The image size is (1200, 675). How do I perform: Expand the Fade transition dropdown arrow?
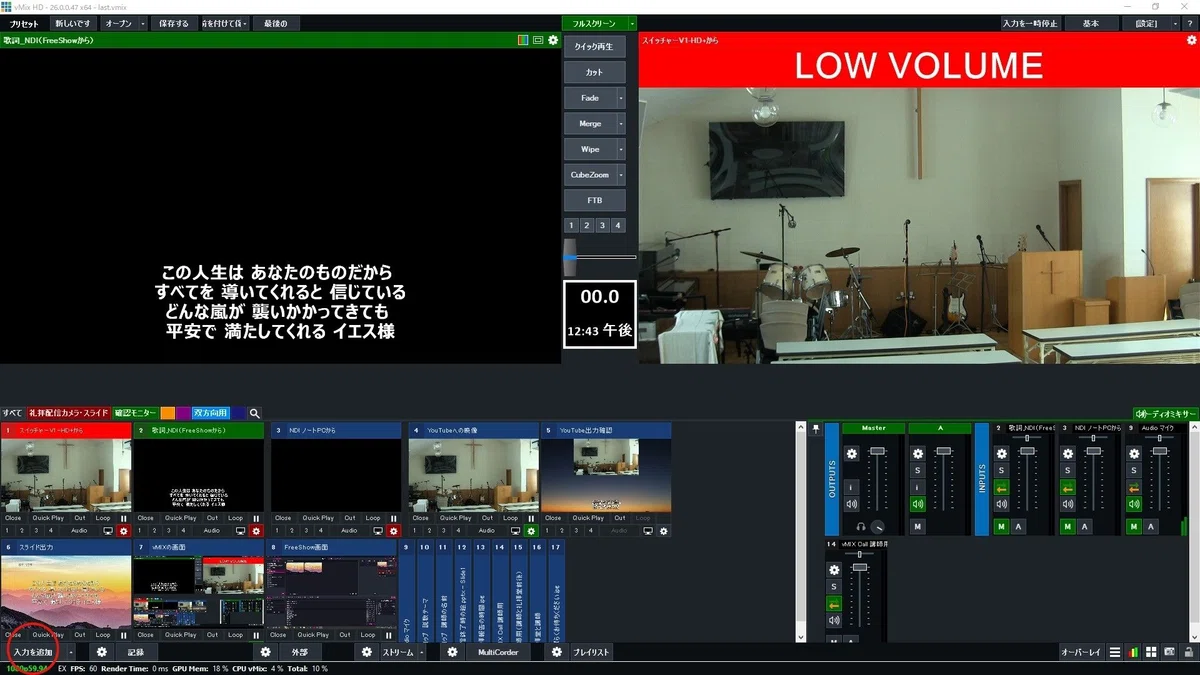coord(621,98)
